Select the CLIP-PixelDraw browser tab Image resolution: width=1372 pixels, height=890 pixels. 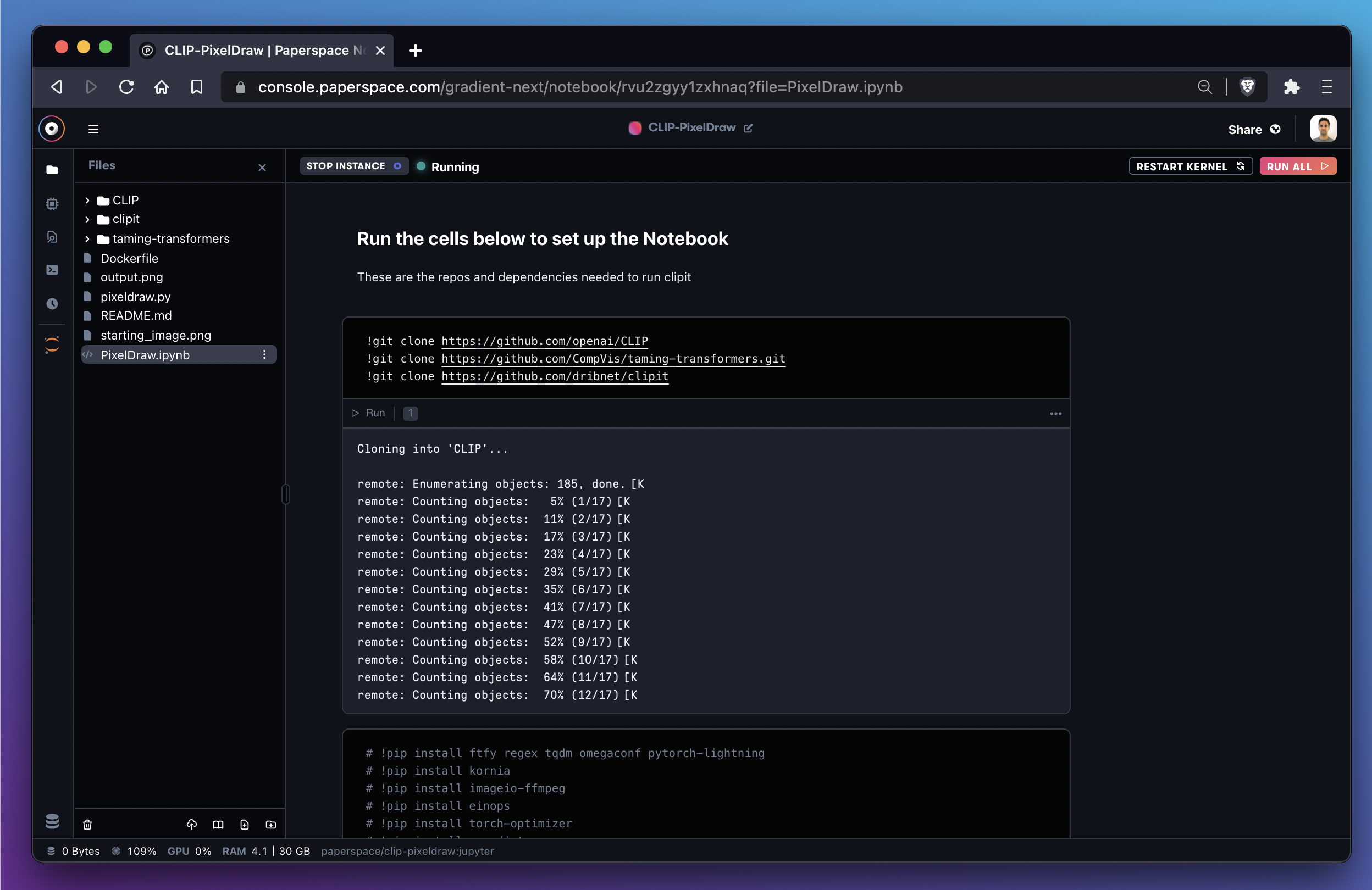tap(262, 51)
